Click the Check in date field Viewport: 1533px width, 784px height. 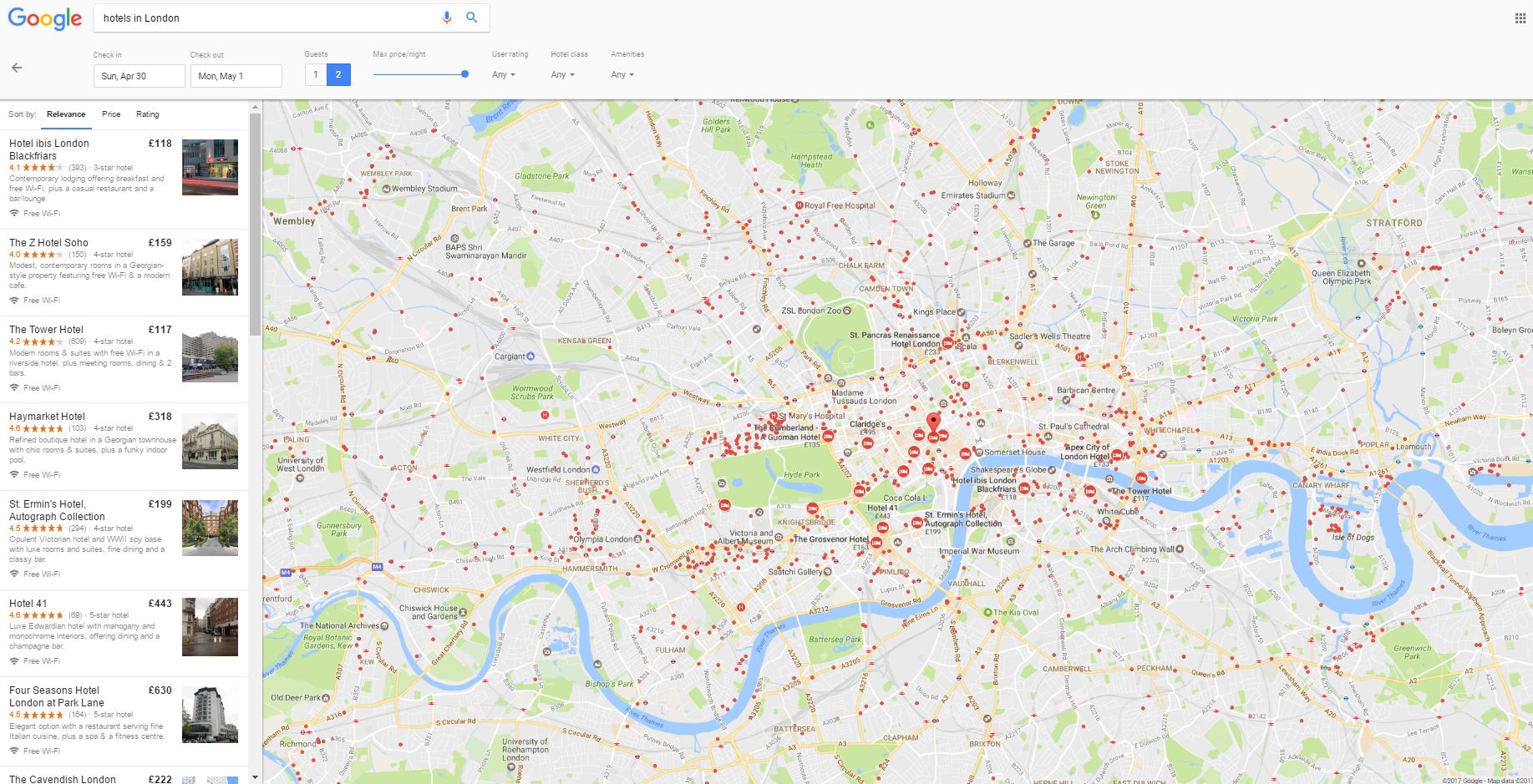pyautogui.click(x=139, y=76)
